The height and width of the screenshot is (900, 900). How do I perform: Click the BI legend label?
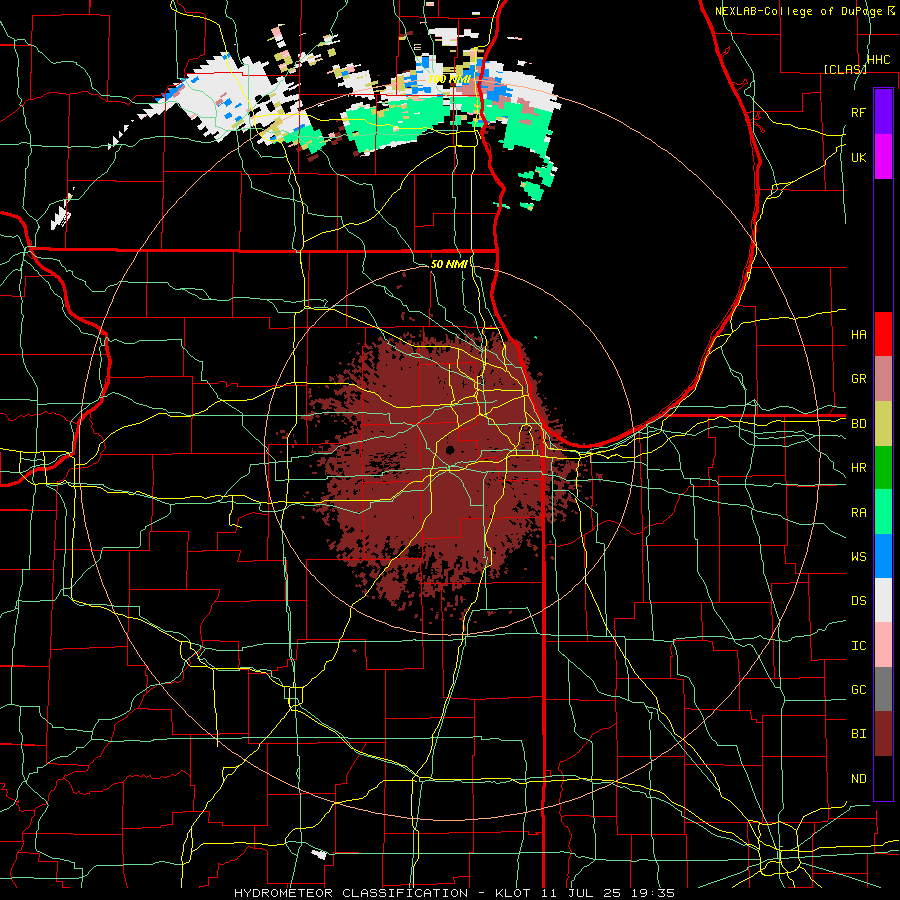click(x=858, y=734)
